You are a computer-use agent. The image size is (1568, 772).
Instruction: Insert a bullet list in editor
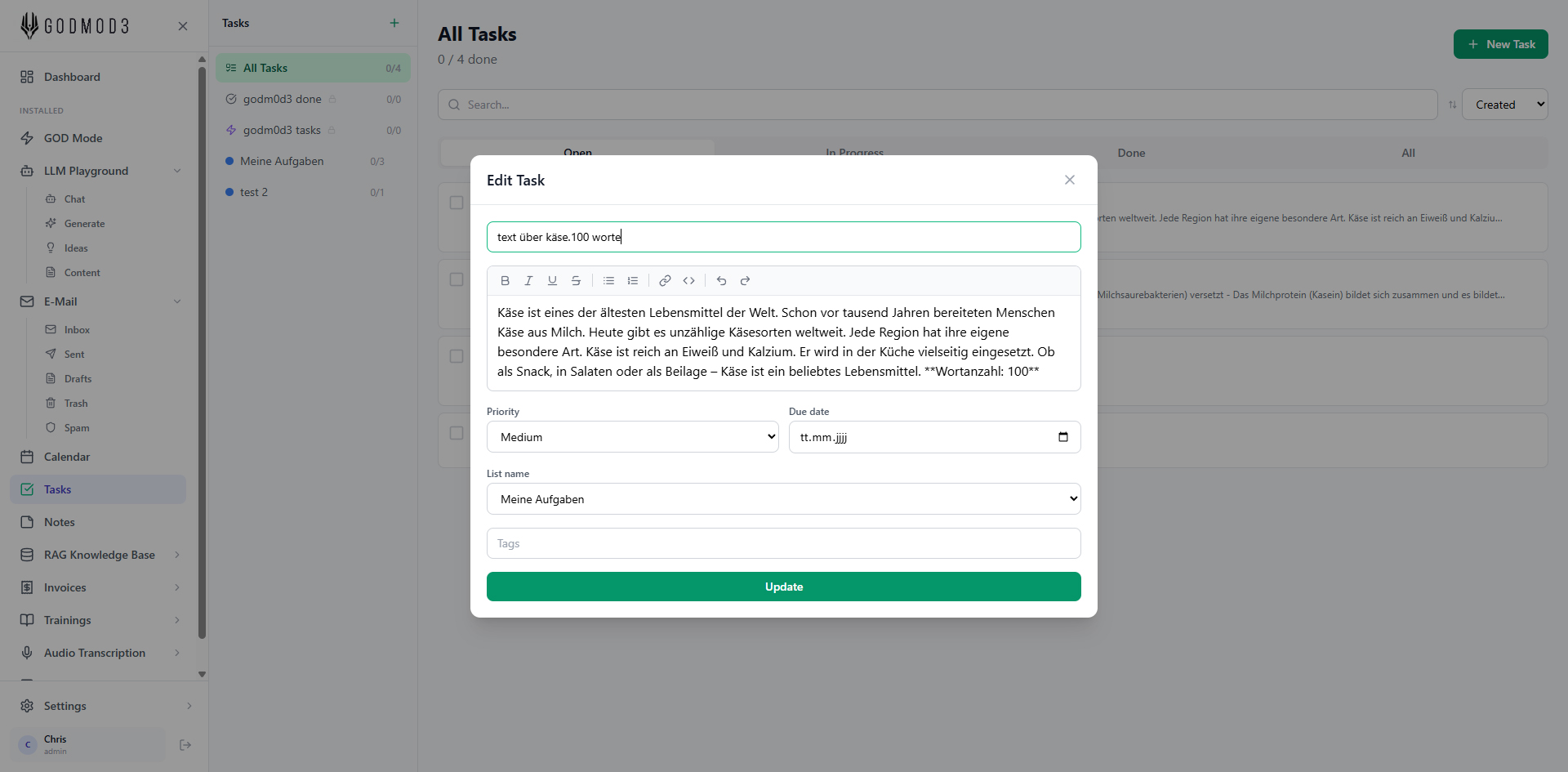tap(608, 281)
